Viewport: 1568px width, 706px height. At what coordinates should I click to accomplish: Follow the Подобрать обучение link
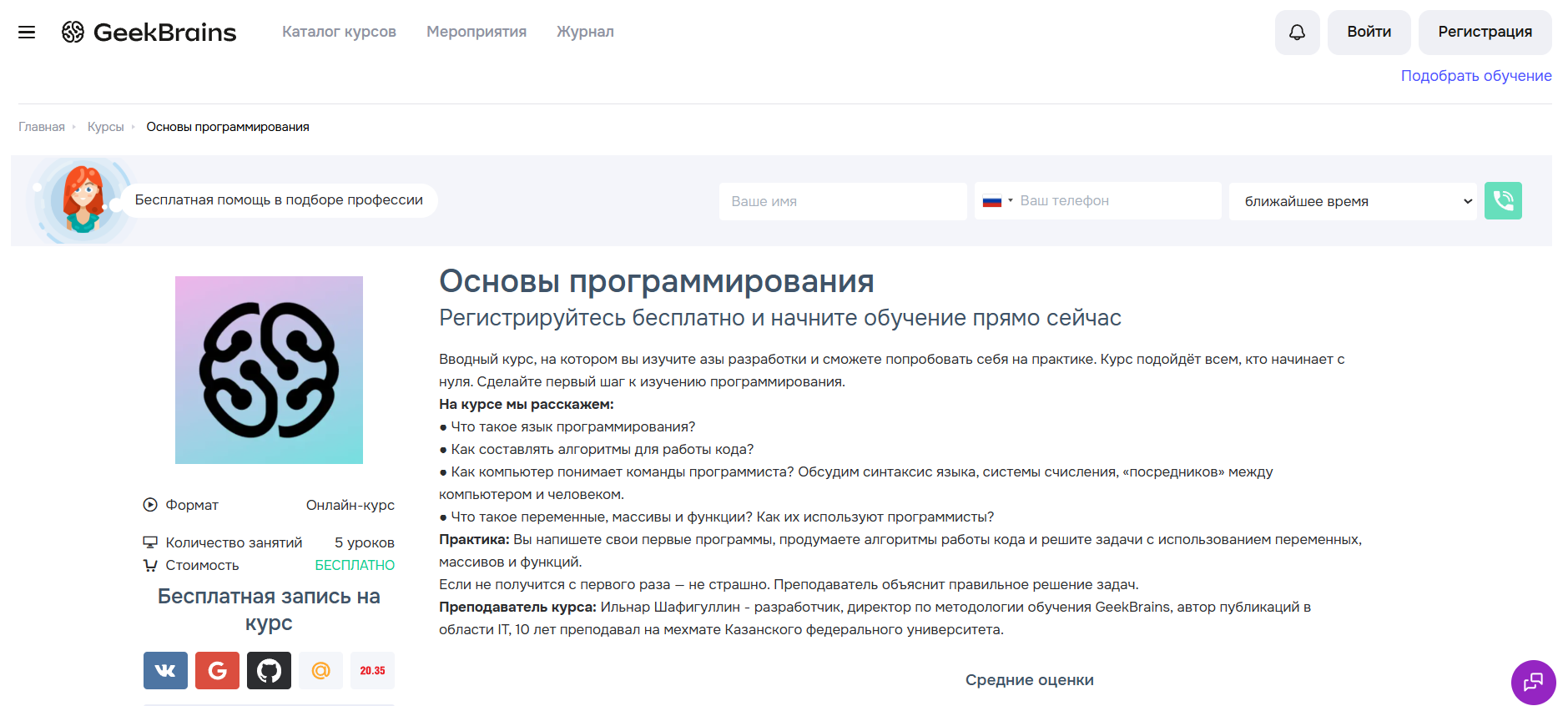pos(1475,76)
